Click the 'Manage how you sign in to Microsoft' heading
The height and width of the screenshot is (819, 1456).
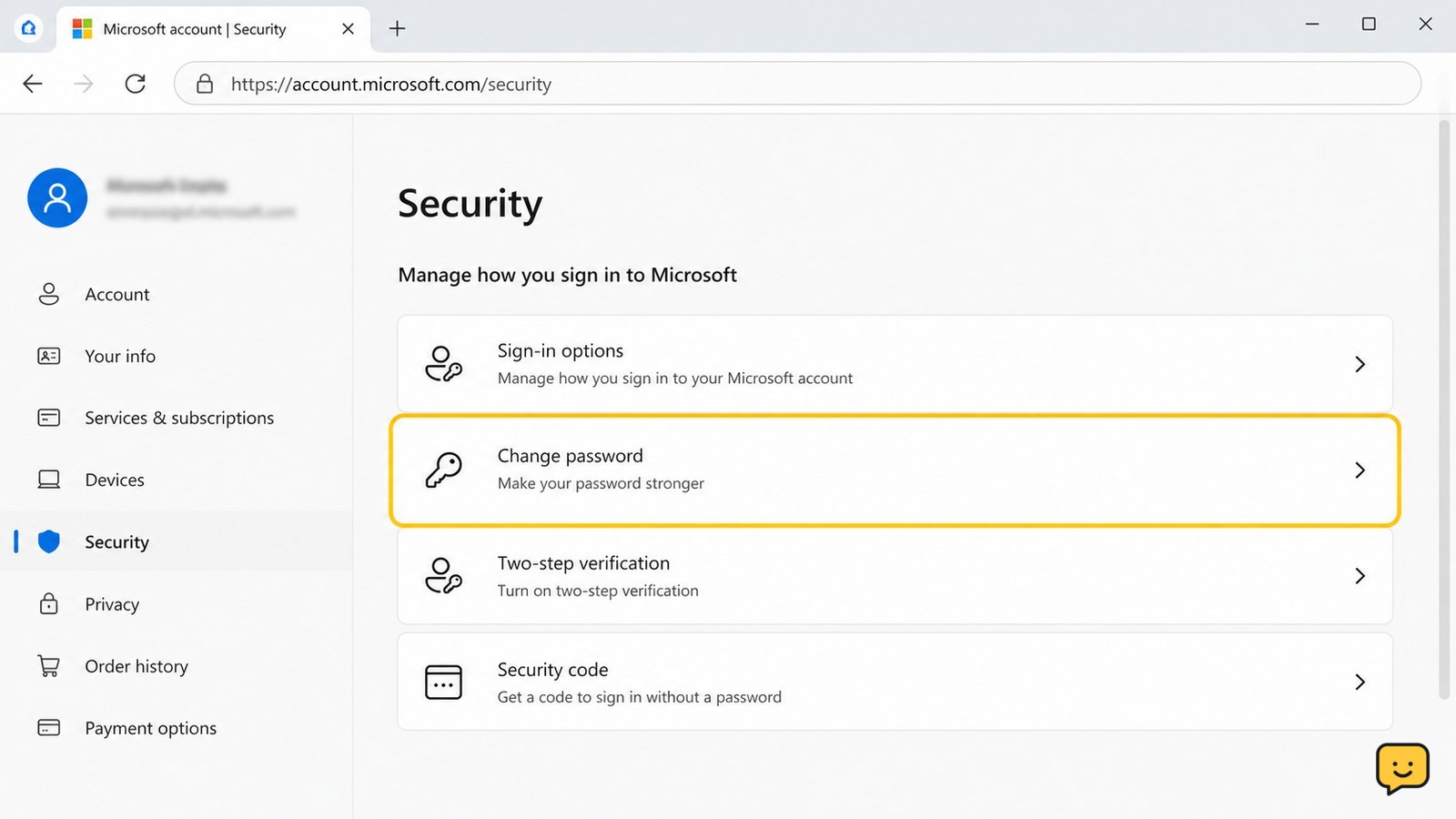(567, 275)
